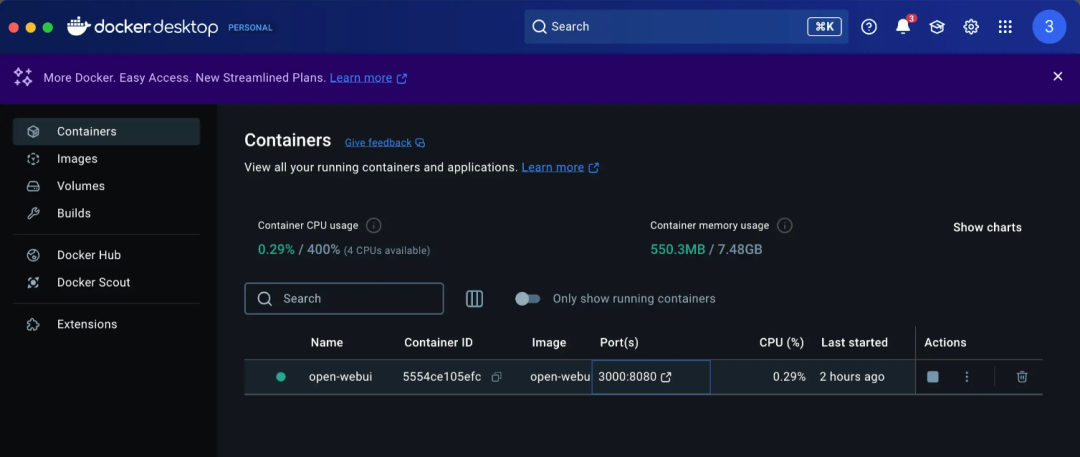1080x457 pixels.
Task: Click the PERSONAL plan label
Action: tap(250, 28)
